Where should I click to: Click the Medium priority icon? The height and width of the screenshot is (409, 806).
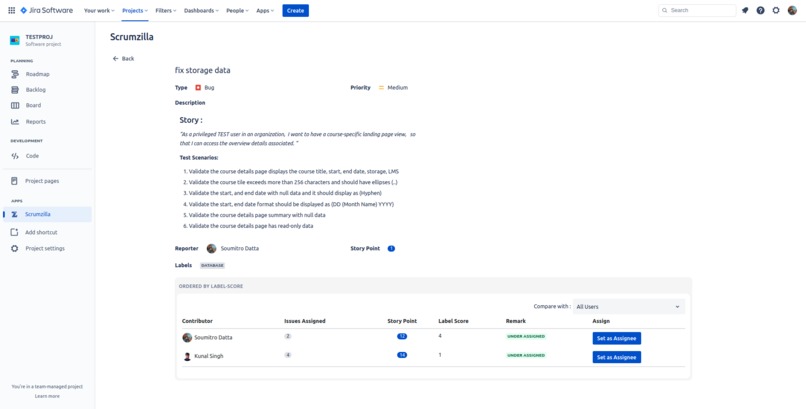point(381,88)
